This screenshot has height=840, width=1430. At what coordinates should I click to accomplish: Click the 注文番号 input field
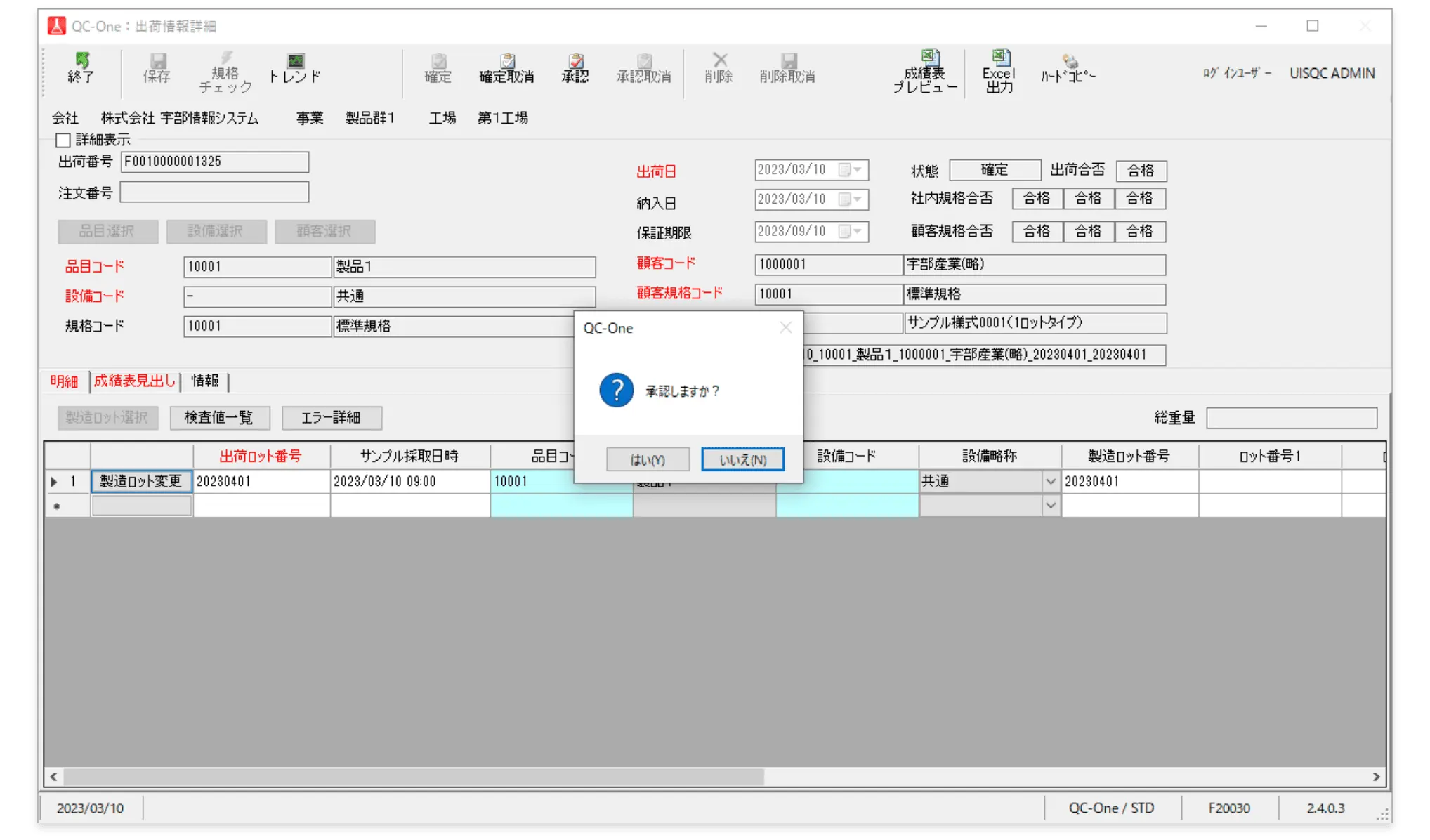[214, 192]
